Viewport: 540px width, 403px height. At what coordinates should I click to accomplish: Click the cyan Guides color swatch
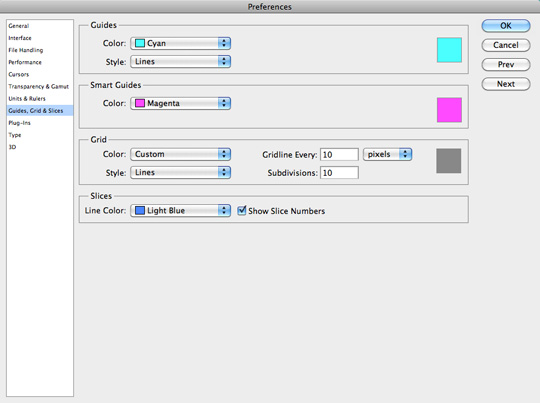coord(449,50)
